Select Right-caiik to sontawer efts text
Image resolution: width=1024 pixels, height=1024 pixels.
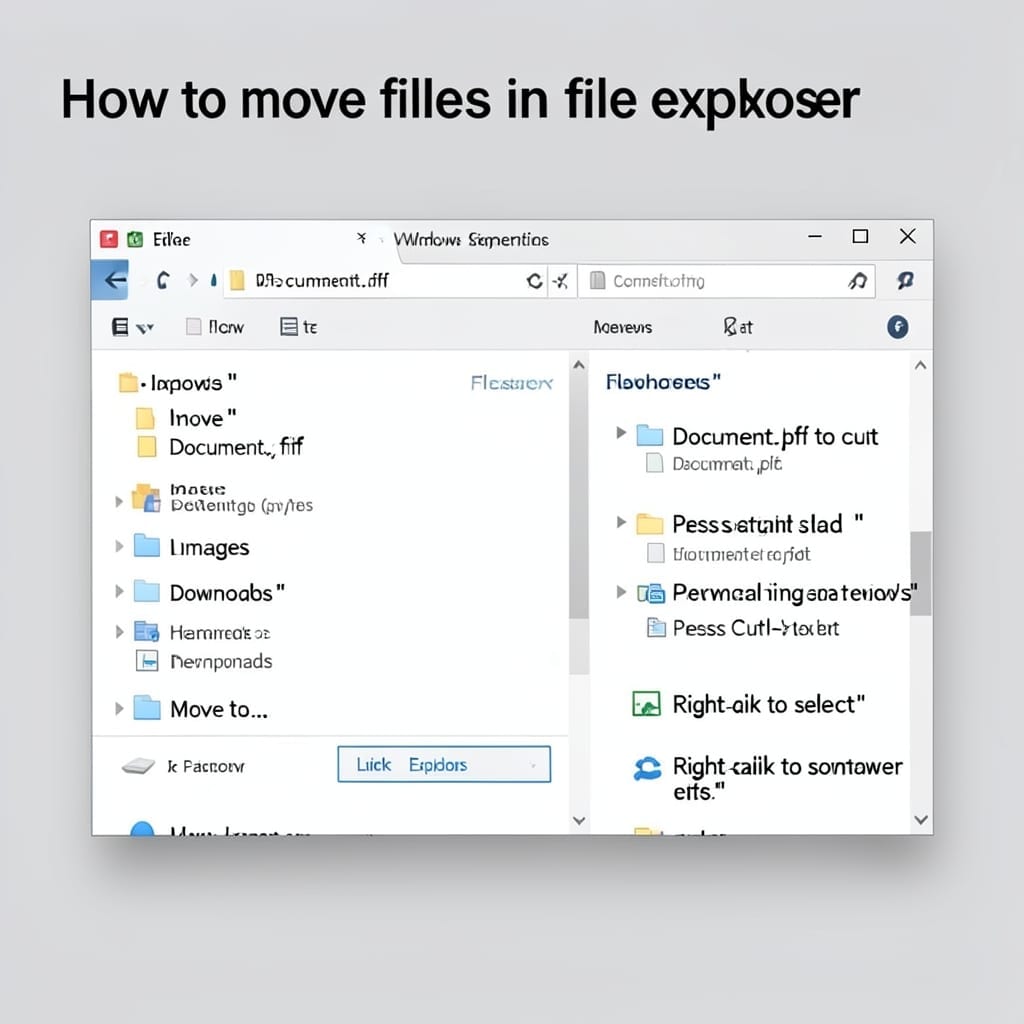click(x=788, y=778)
